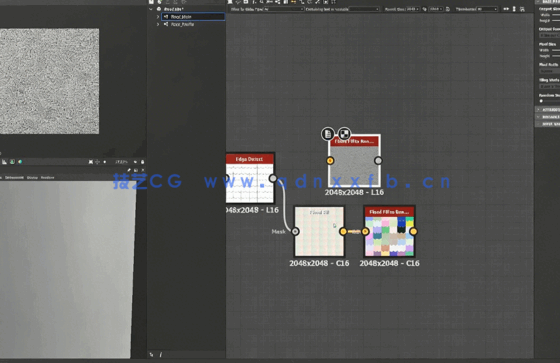The image size is (560, 363).
Task: Click the colored random node's orange input connector
Action: [x=365, y=232]
